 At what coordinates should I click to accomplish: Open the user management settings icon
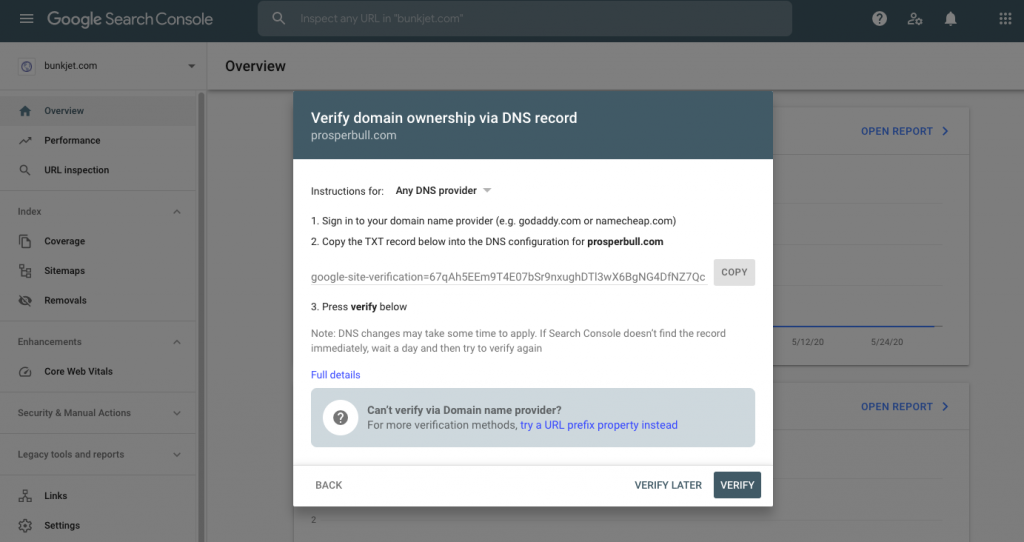[x=914, y=19]
